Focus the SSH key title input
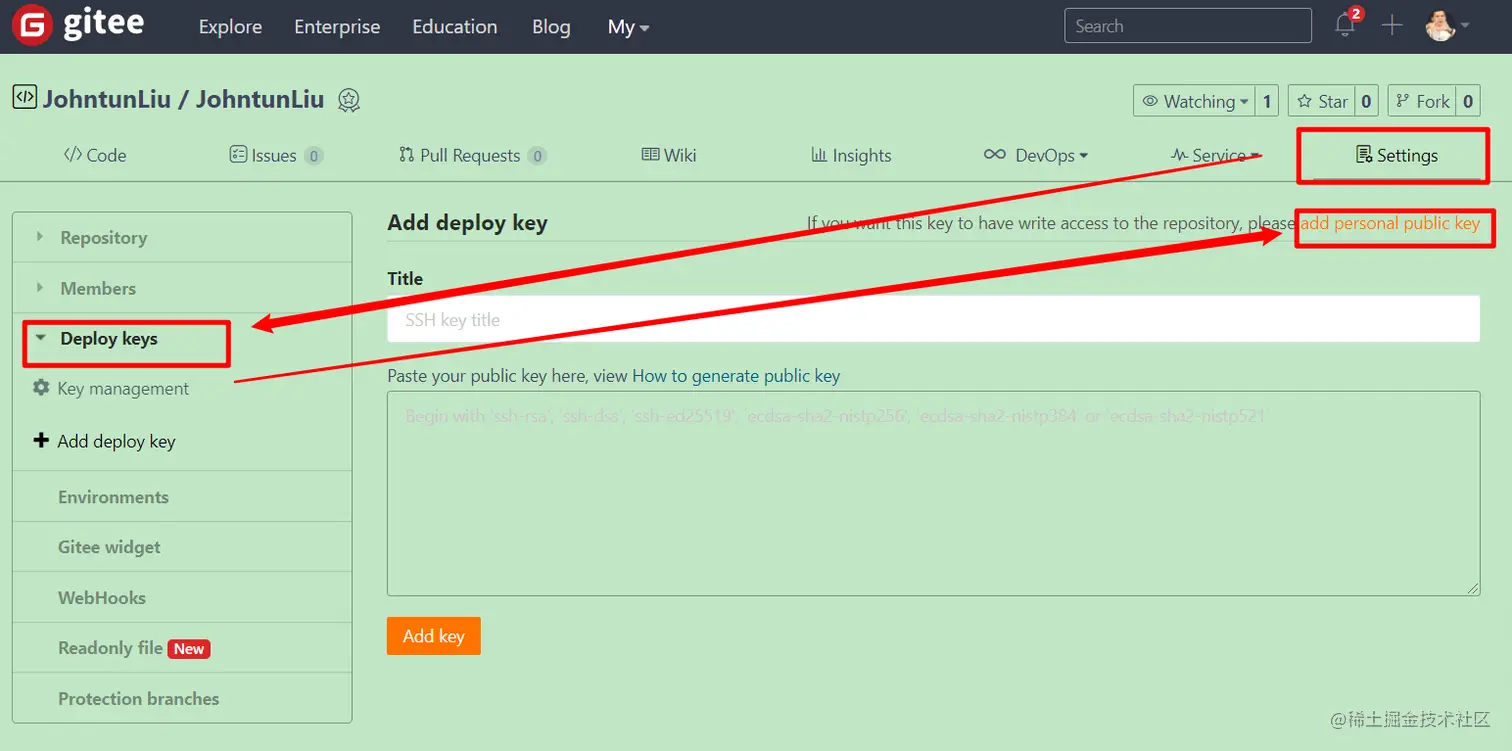Screen dimensions: 1512x751 coord(933,319)
